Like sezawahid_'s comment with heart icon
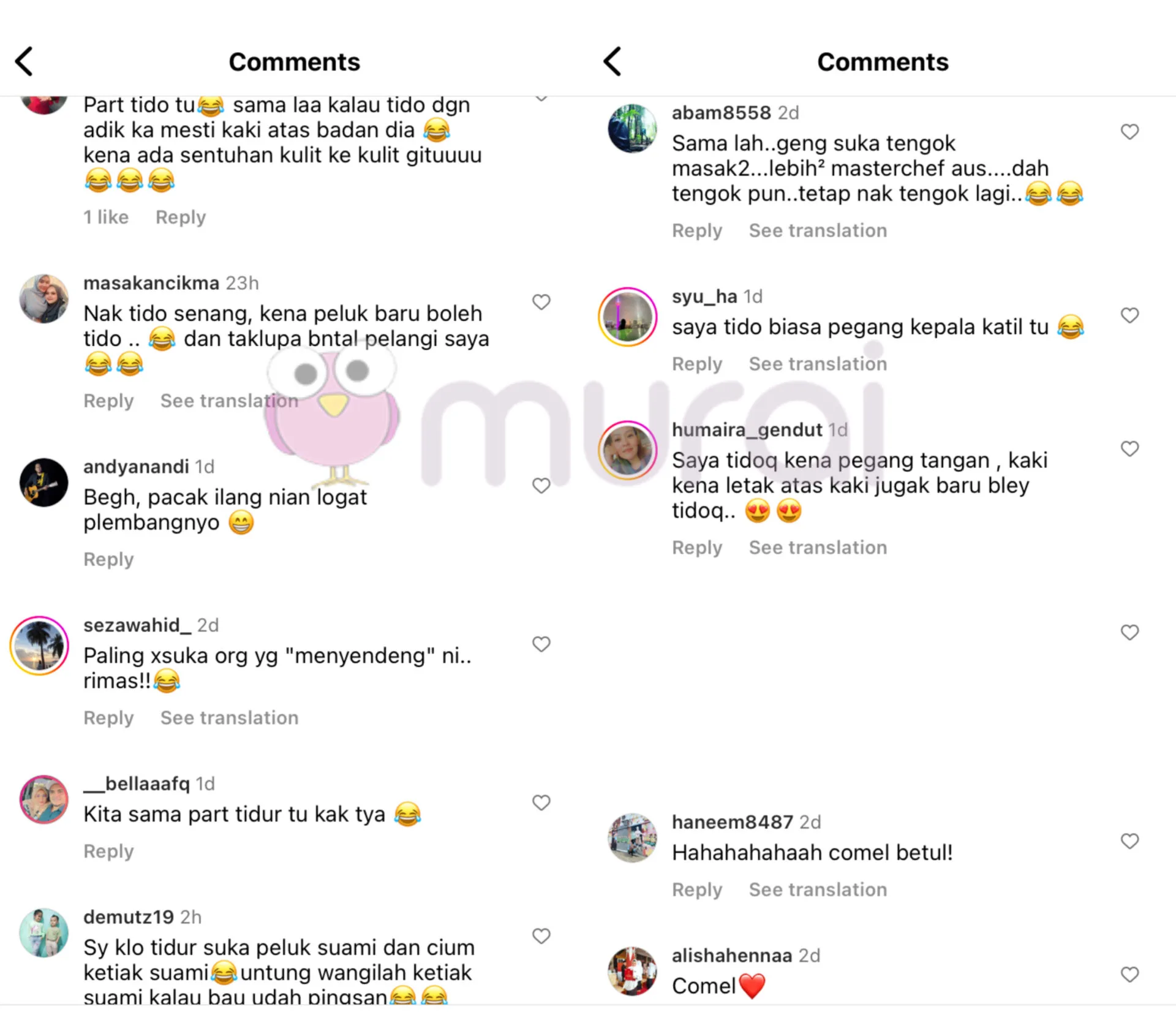Image resolution: width=1176 pixels, height=1015 pixels. [541, 644]
